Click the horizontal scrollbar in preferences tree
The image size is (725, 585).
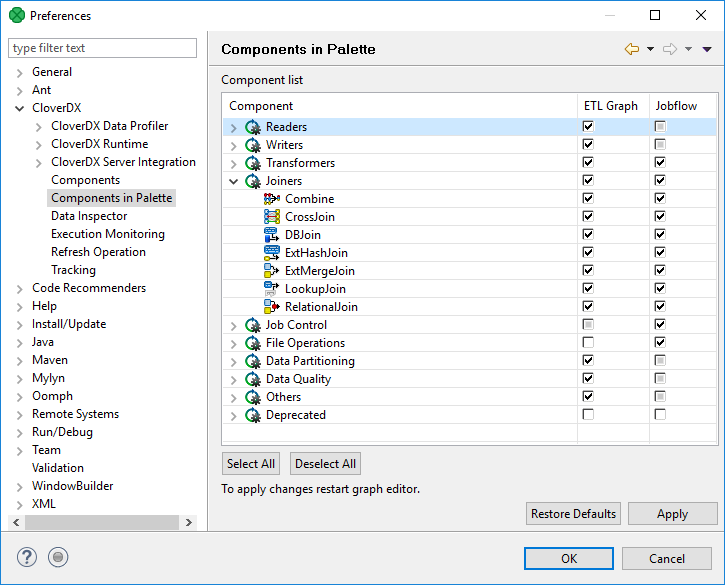pyautogui.click(x=100, y=523)
